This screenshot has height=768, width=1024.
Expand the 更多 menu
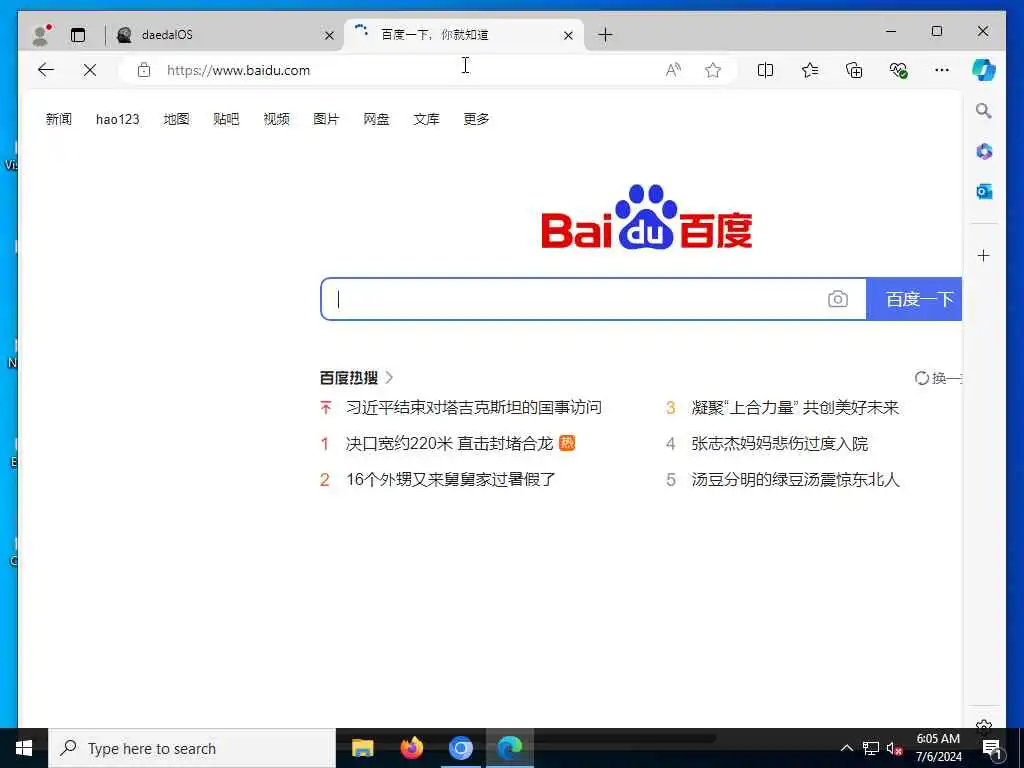tap(476, 119)
